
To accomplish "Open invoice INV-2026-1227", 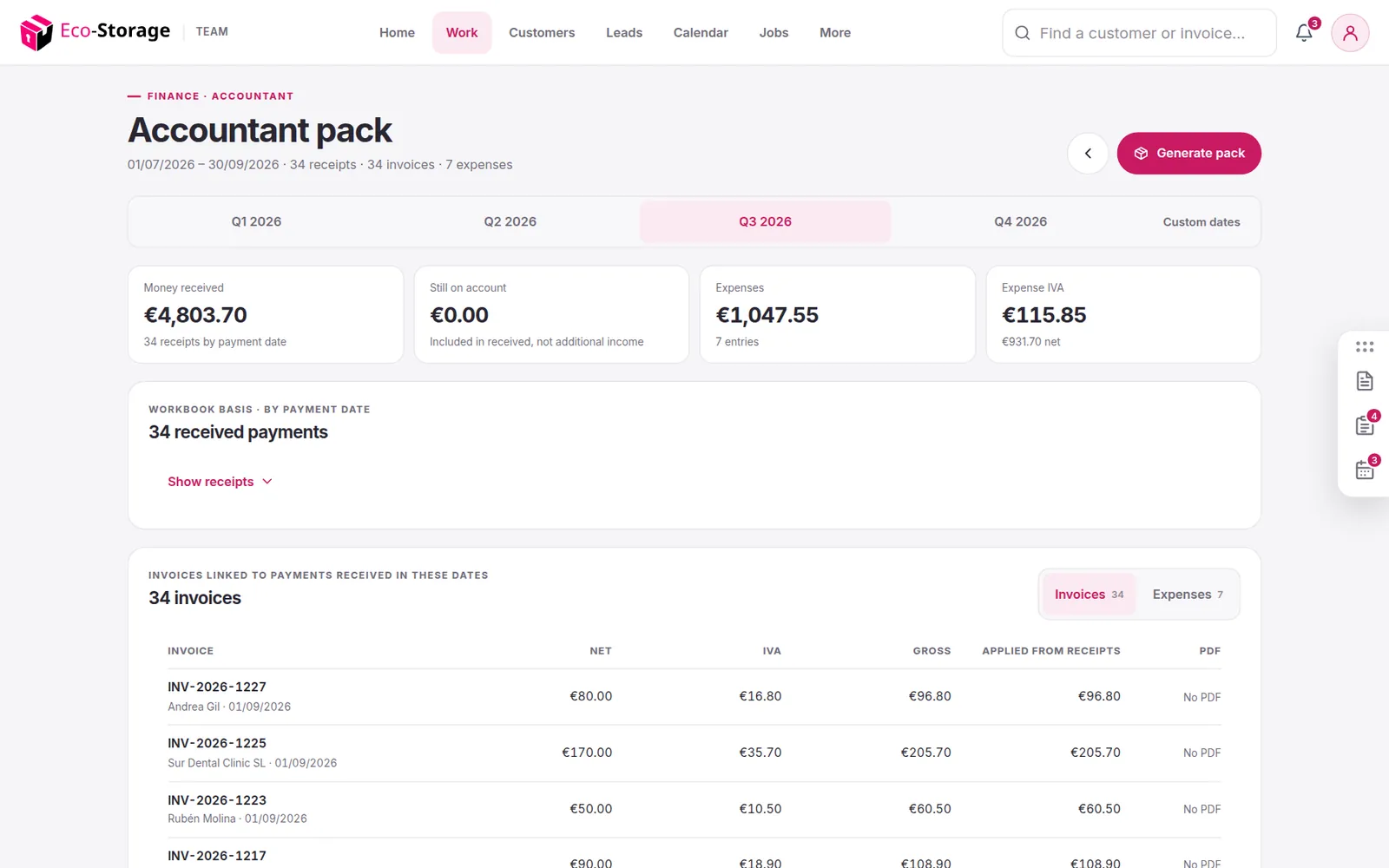I will coord(217,687).
